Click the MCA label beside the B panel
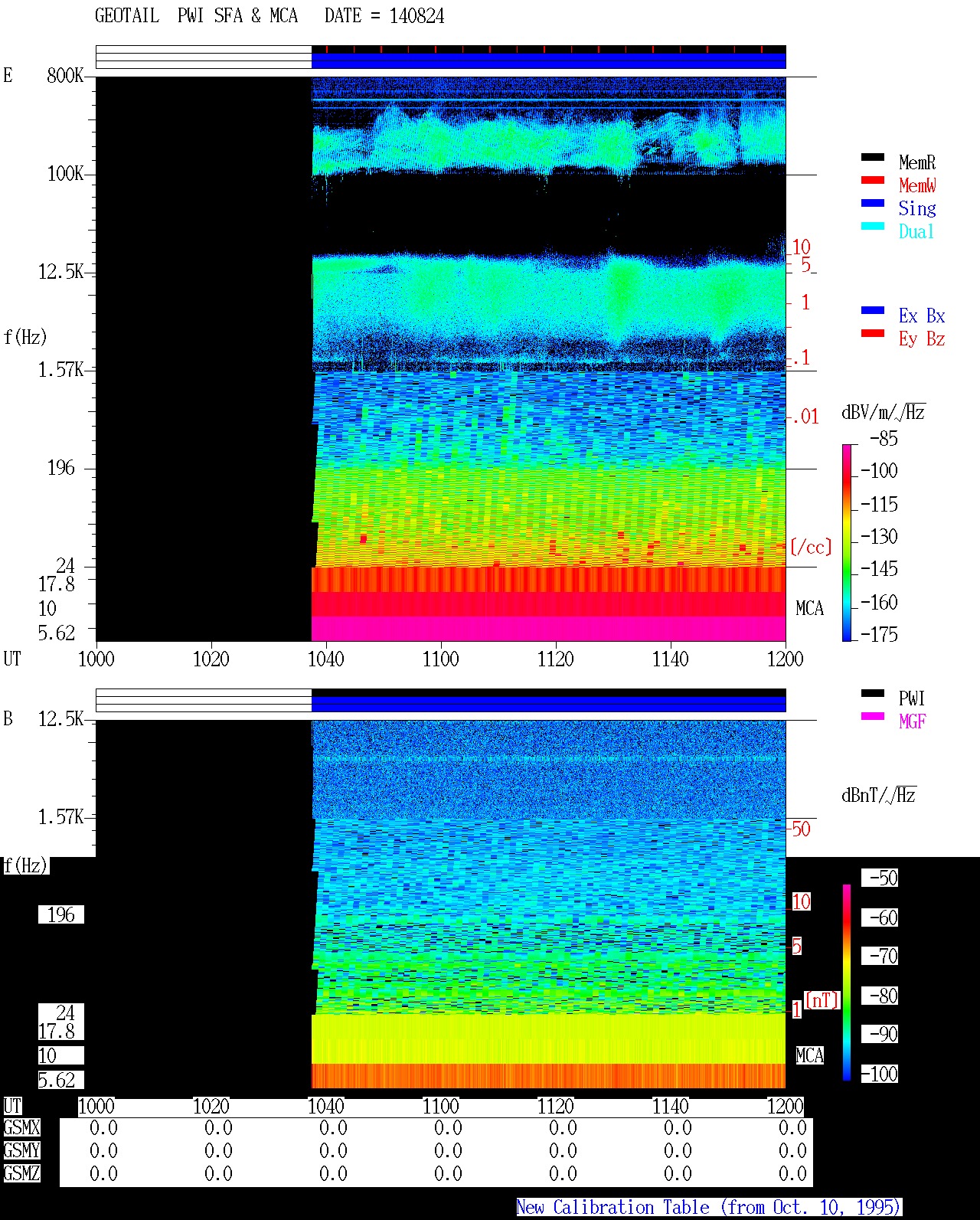Viewport: 980px width, 1220px height. pos(809,1055)
